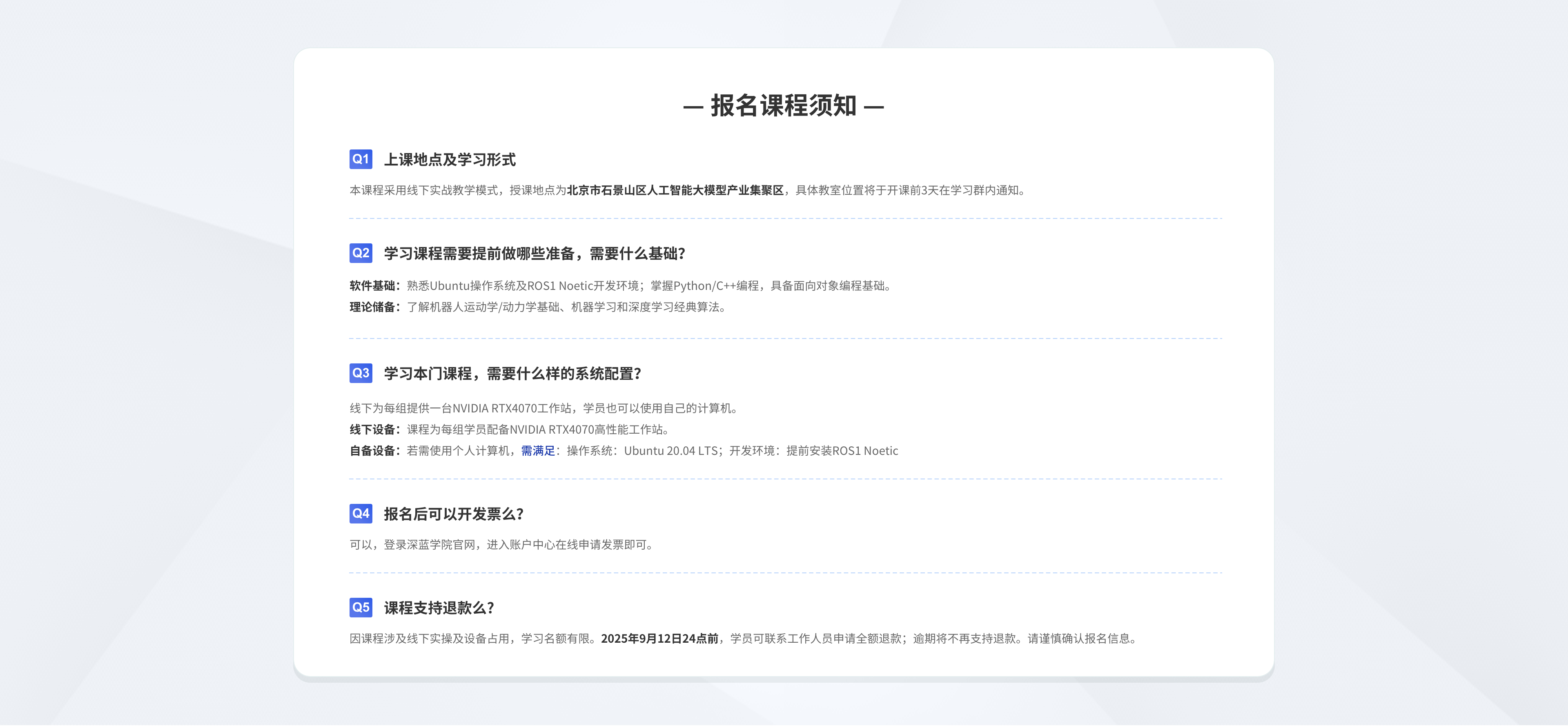Image resolution: width=1568 pixels, height=726 pixels.
Task: Click the bold label 理论储备
Action: tap(372, 307)
